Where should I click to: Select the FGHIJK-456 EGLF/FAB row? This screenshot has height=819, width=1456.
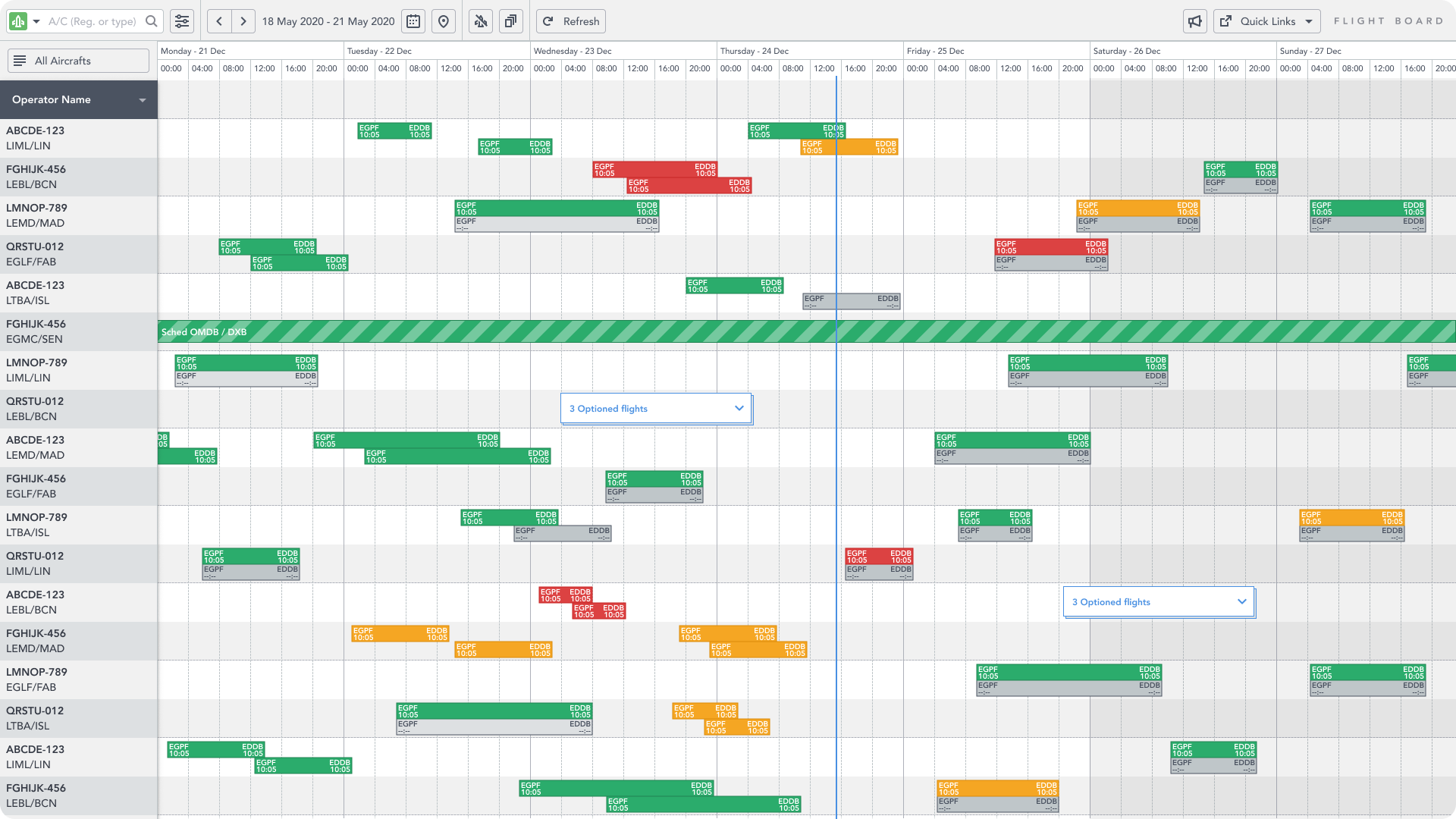point(79,486)
